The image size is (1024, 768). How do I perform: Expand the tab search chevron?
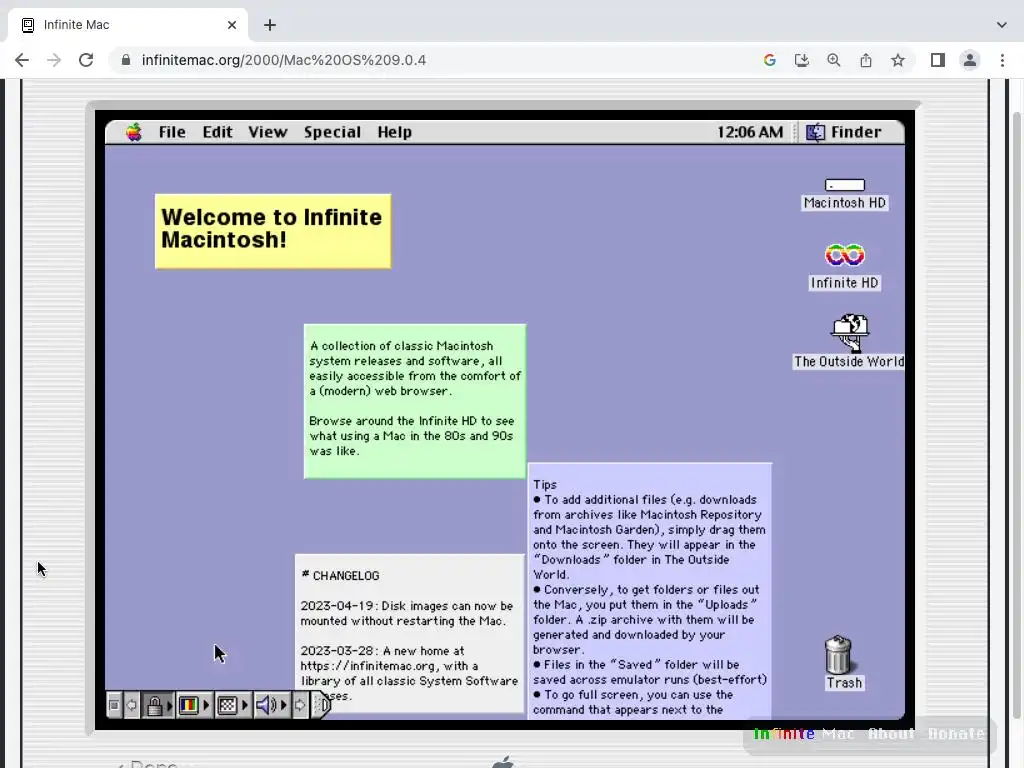pyautogui.click(x=1002, y=25)
